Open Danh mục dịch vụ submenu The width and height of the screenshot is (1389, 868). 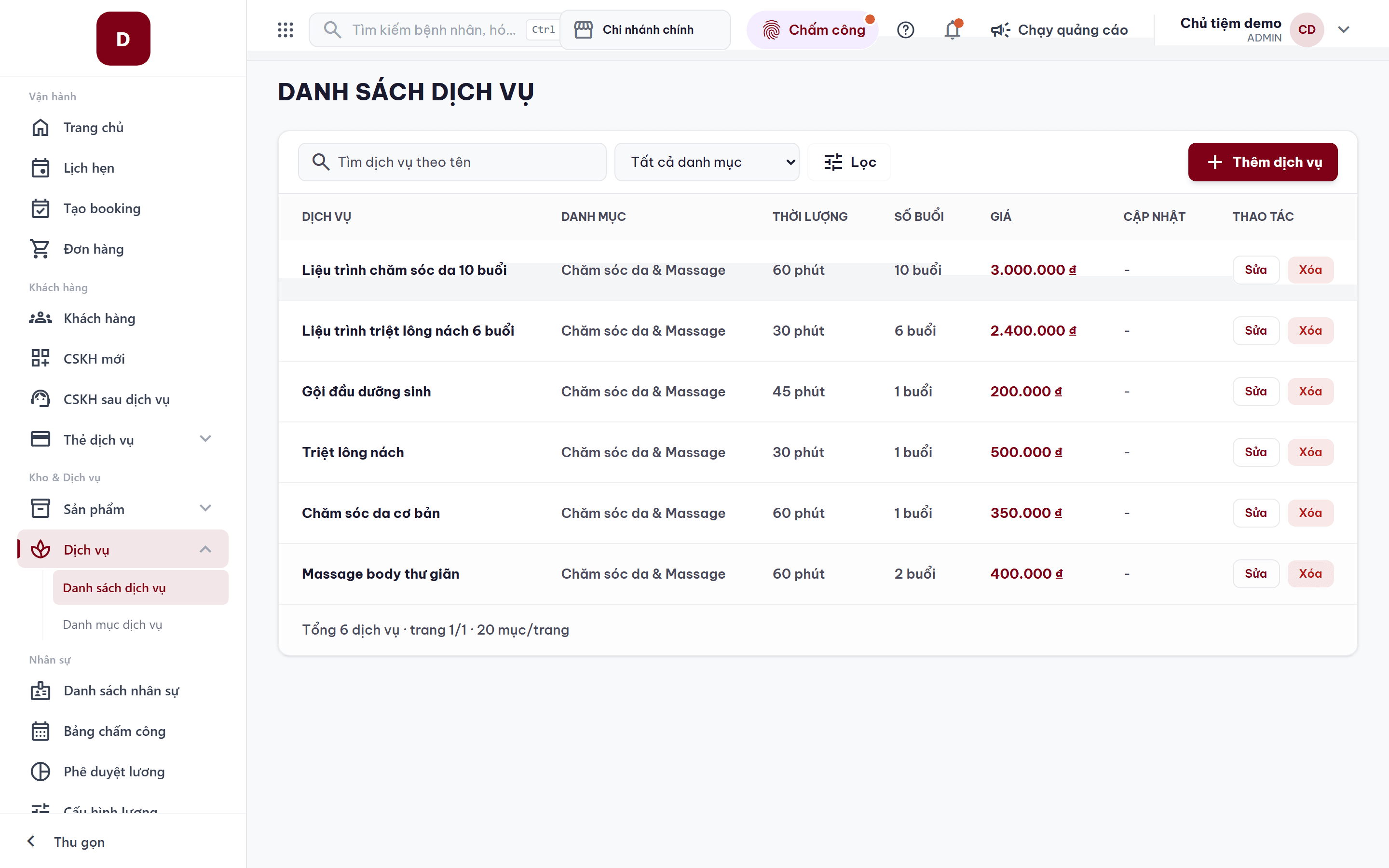click(x=141, y=624)
